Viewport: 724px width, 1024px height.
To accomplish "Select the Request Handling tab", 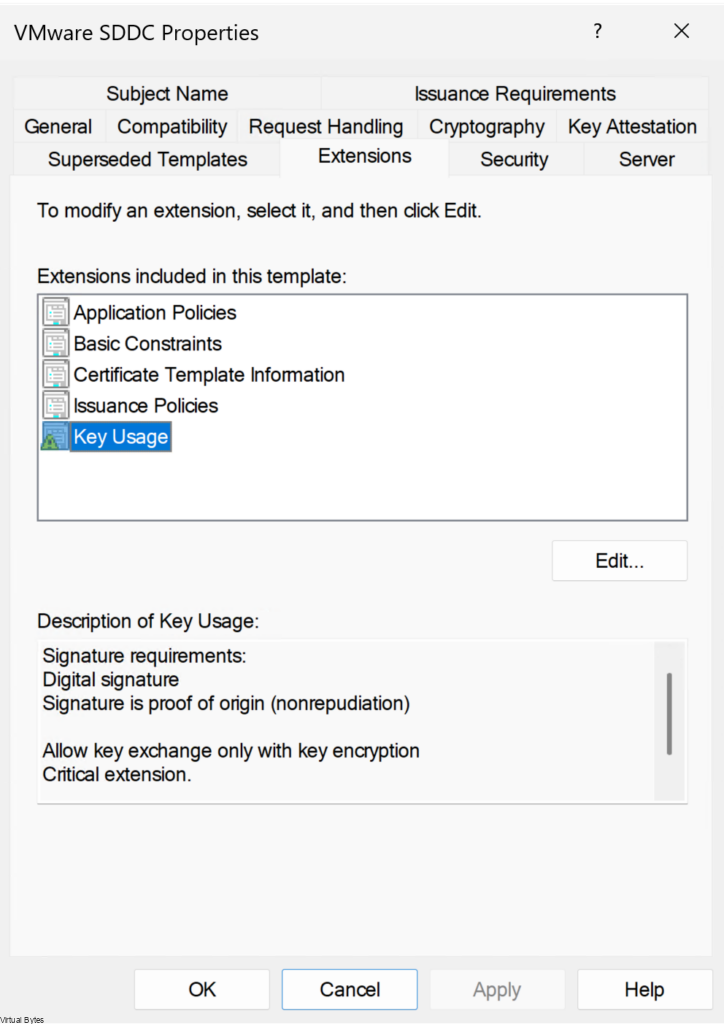I will click(x=326, y=127).
